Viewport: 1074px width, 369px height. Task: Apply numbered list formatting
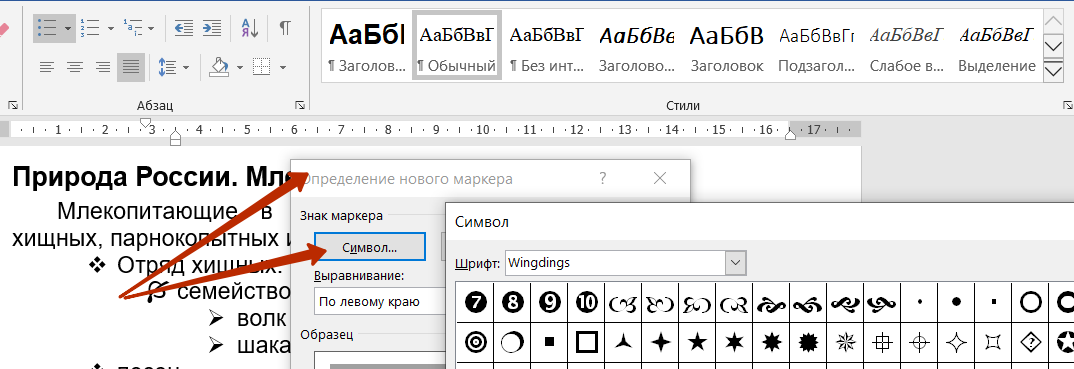click(91, 28)
